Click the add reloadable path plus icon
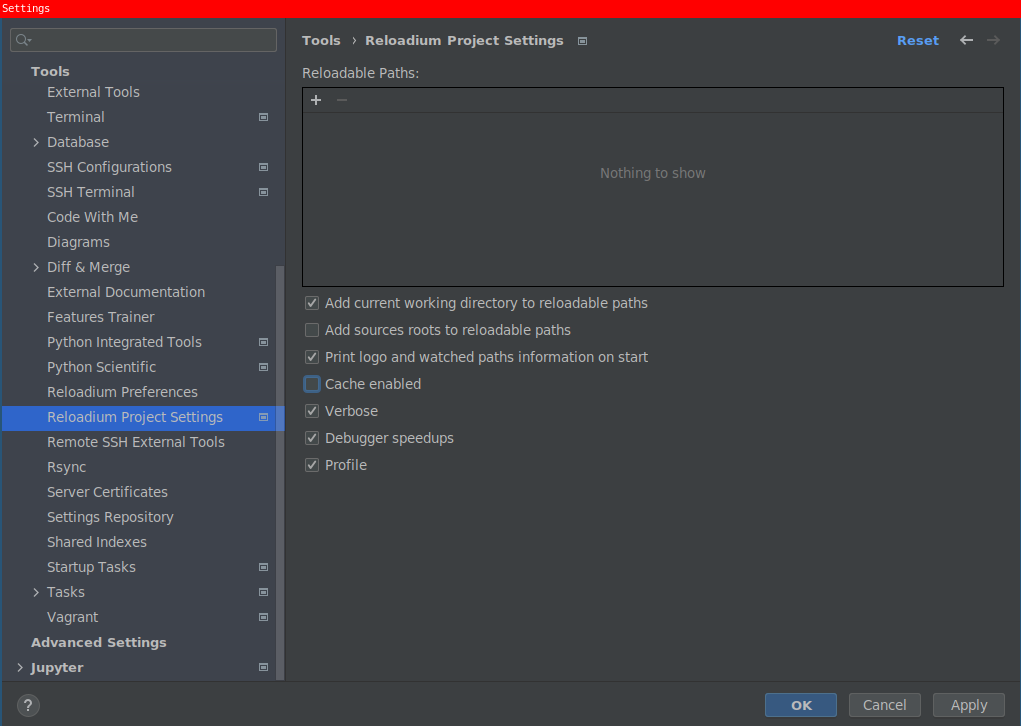This screenshot has width=1021, height=726. click(316, 100)
